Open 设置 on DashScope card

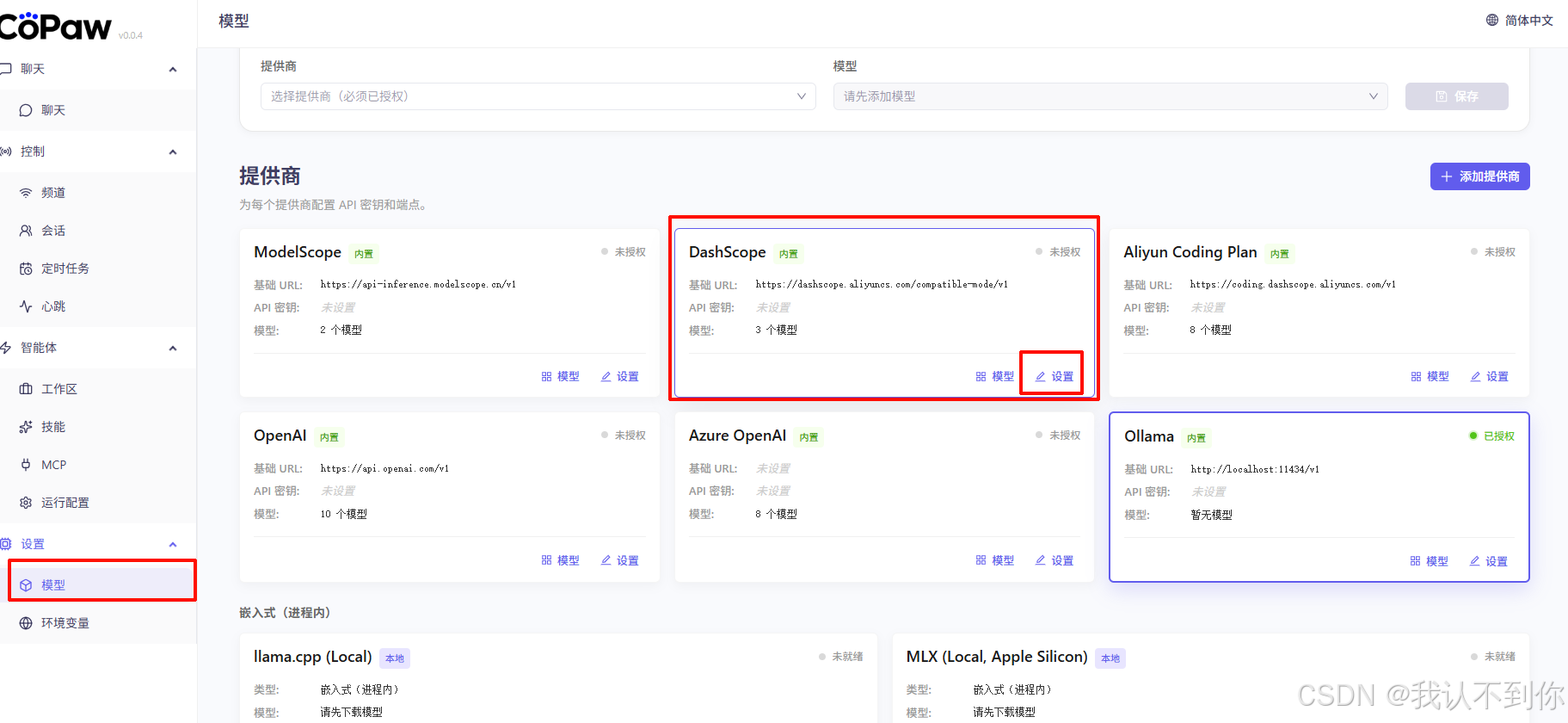point(1055,377)
